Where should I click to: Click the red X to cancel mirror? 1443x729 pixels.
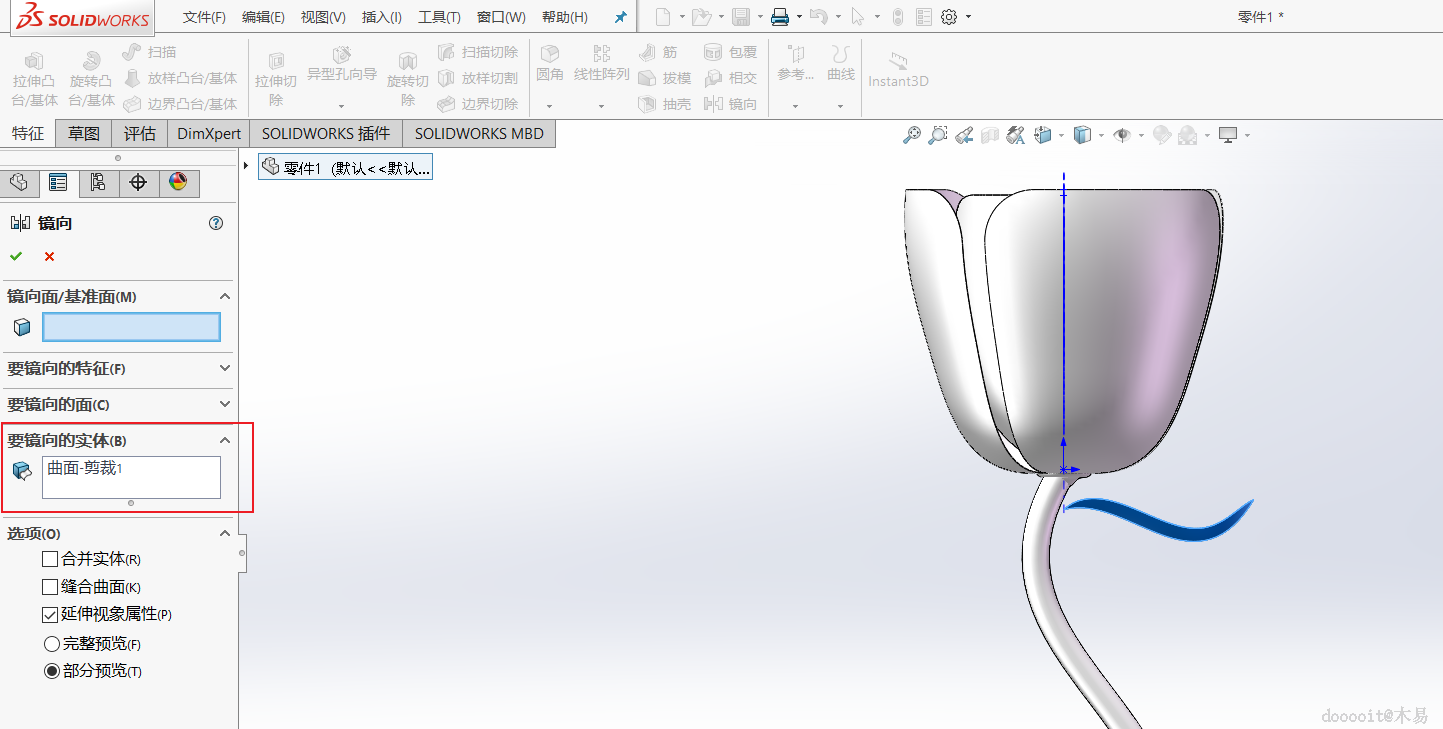click(x=49, y=257)
